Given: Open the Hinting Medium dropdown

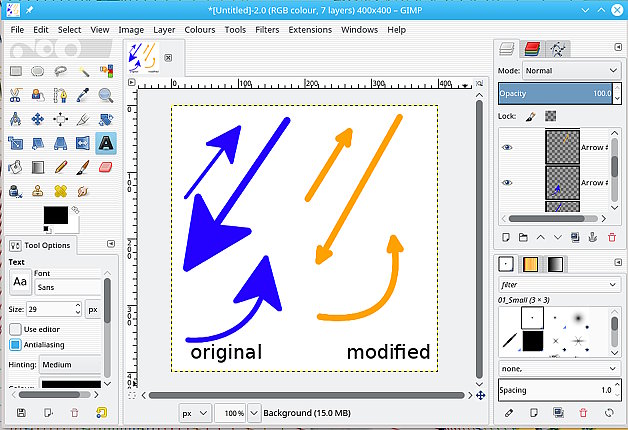Looking at the screenshot, I should click(x=70, y=365).
